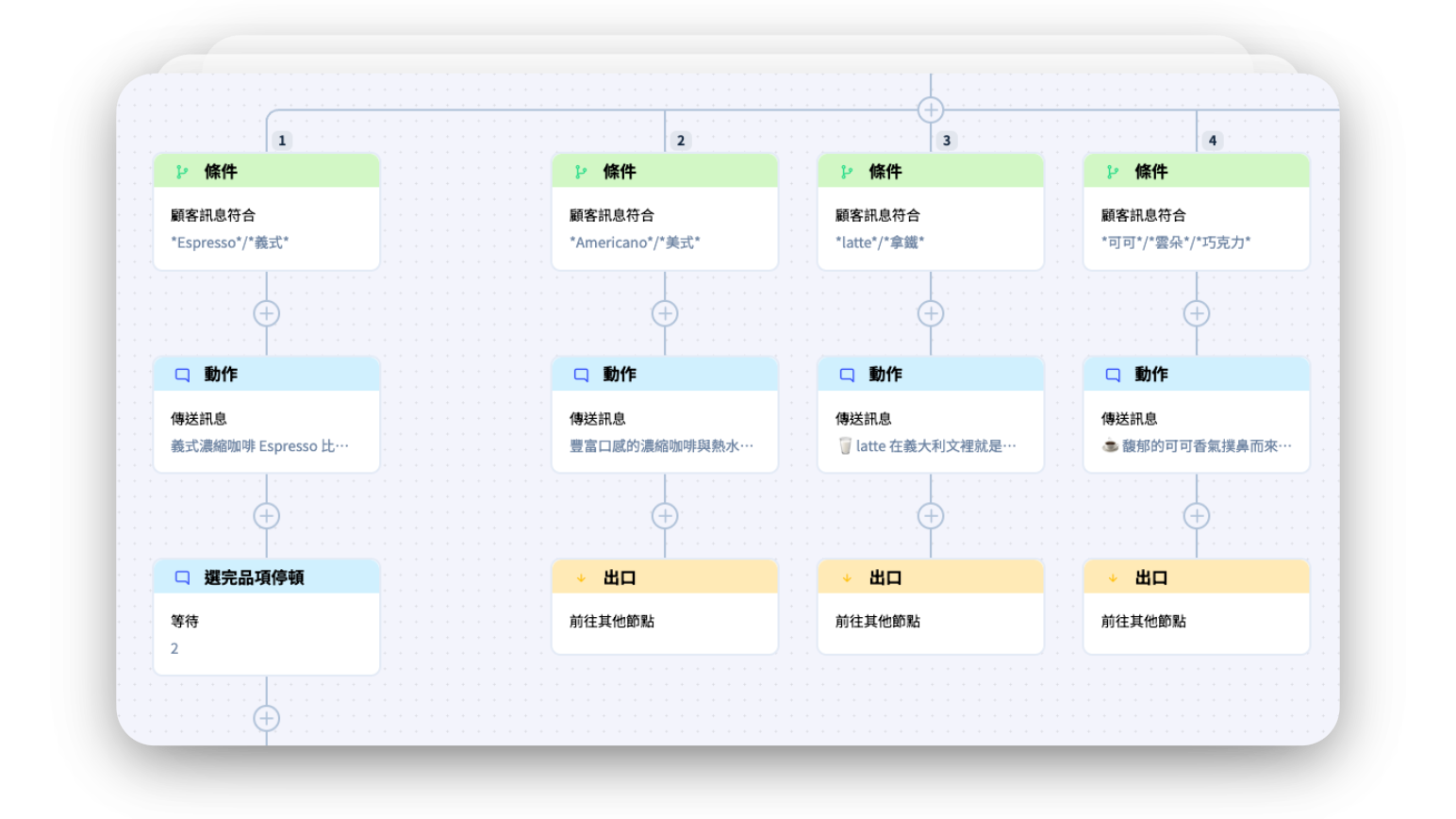Click arrow icon on branch 4 出口 node

coord(1113,577)
